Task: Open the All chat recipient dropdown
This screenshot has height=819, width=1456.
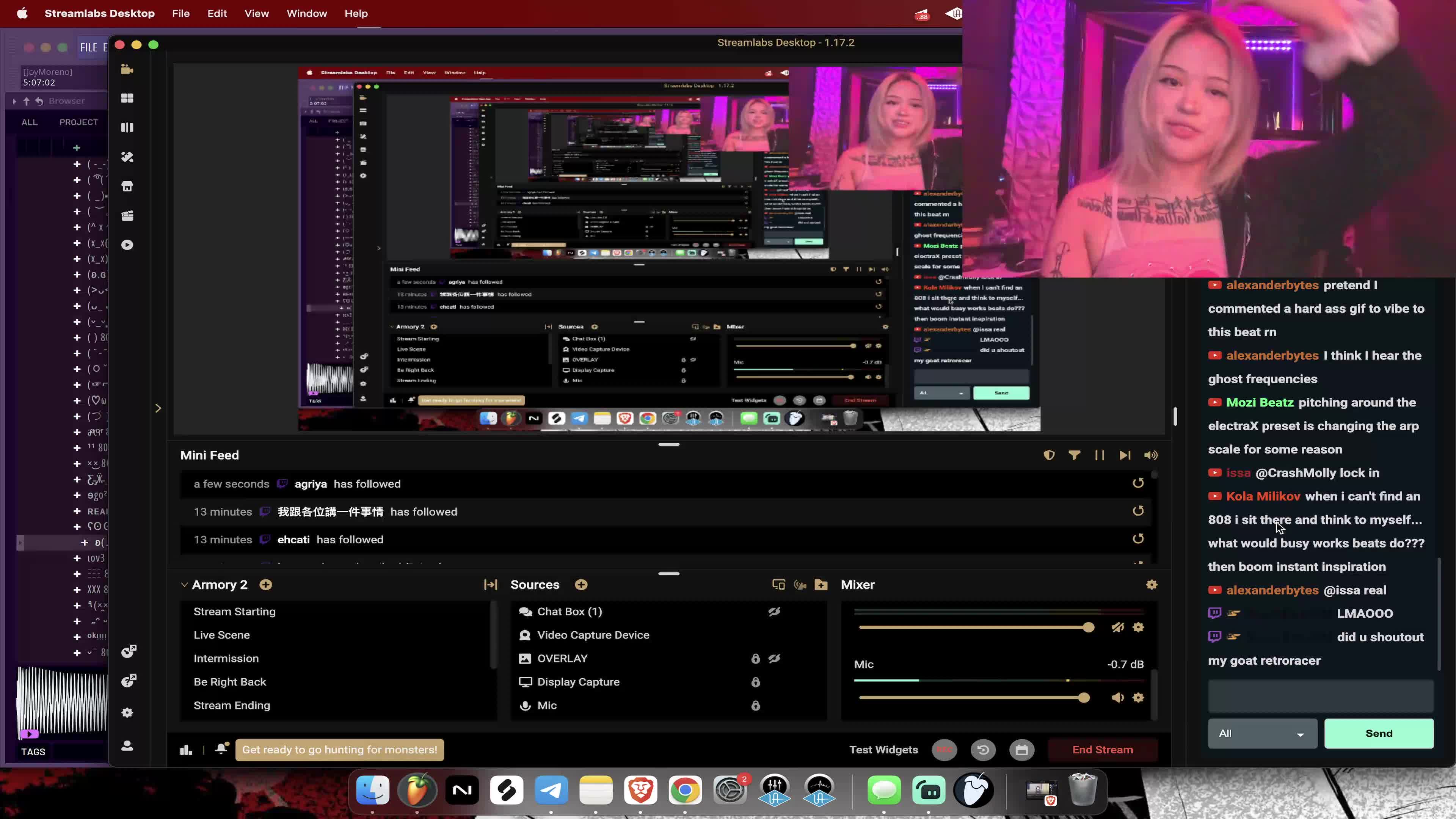Action: (x=1262, y=733)
